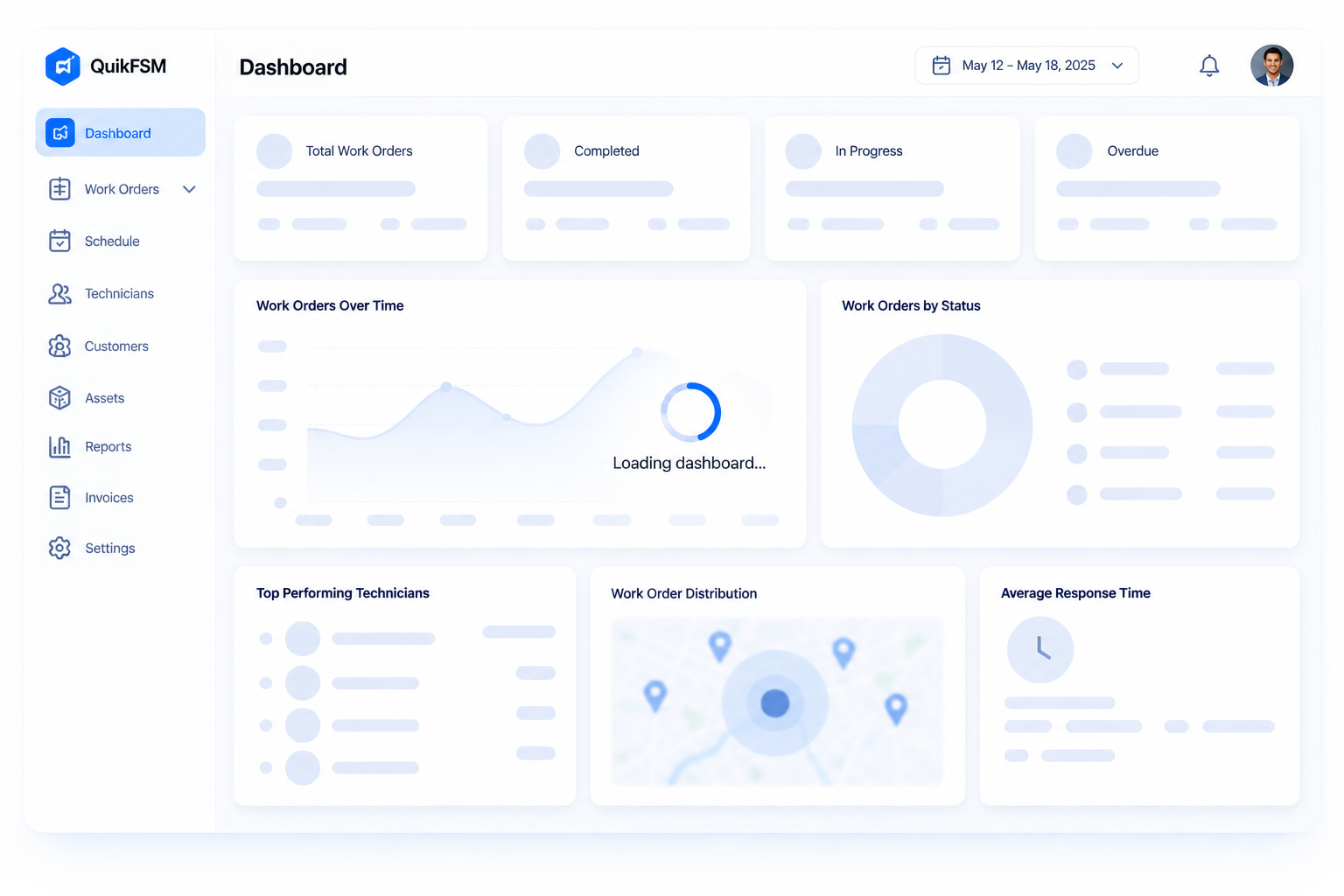The width and height of the screenshot is (1344, 896).
Task: Click the Top Performing Technicians heading
Action: (343, 593)
